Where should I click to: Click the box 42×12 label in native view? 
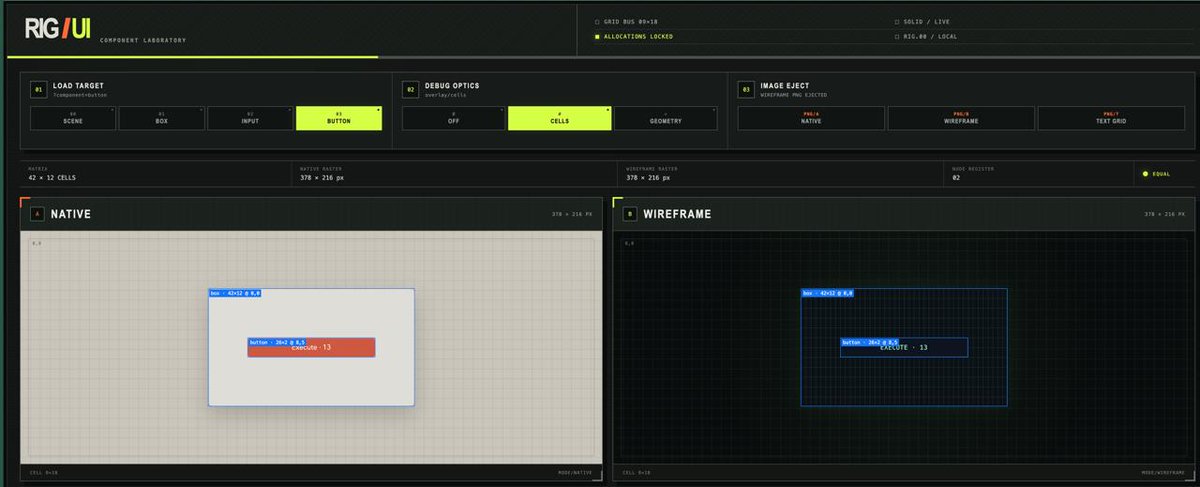click(x=235, y=293)
